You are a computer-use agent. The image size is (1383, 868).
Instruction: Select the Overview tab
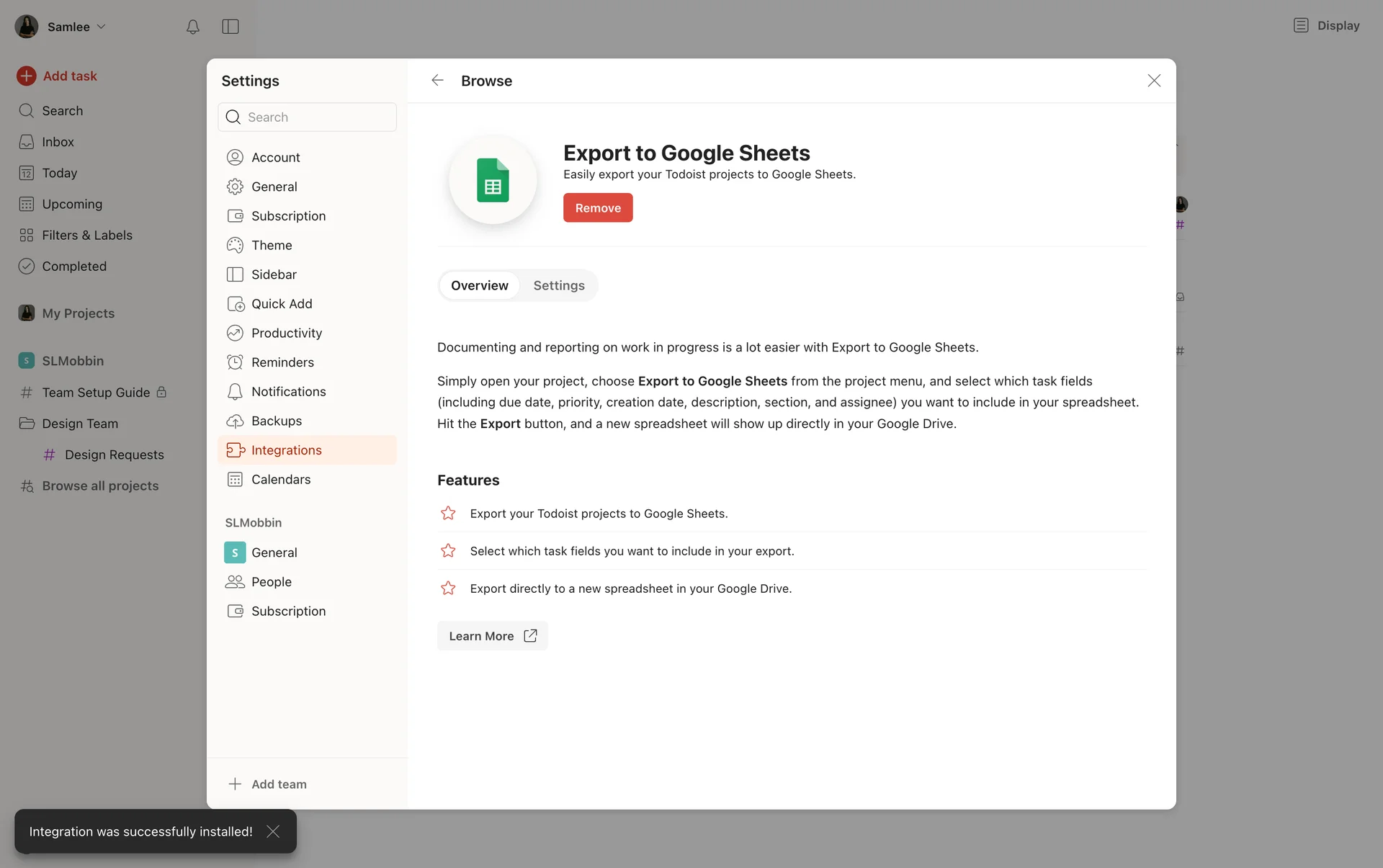(479, 285)
